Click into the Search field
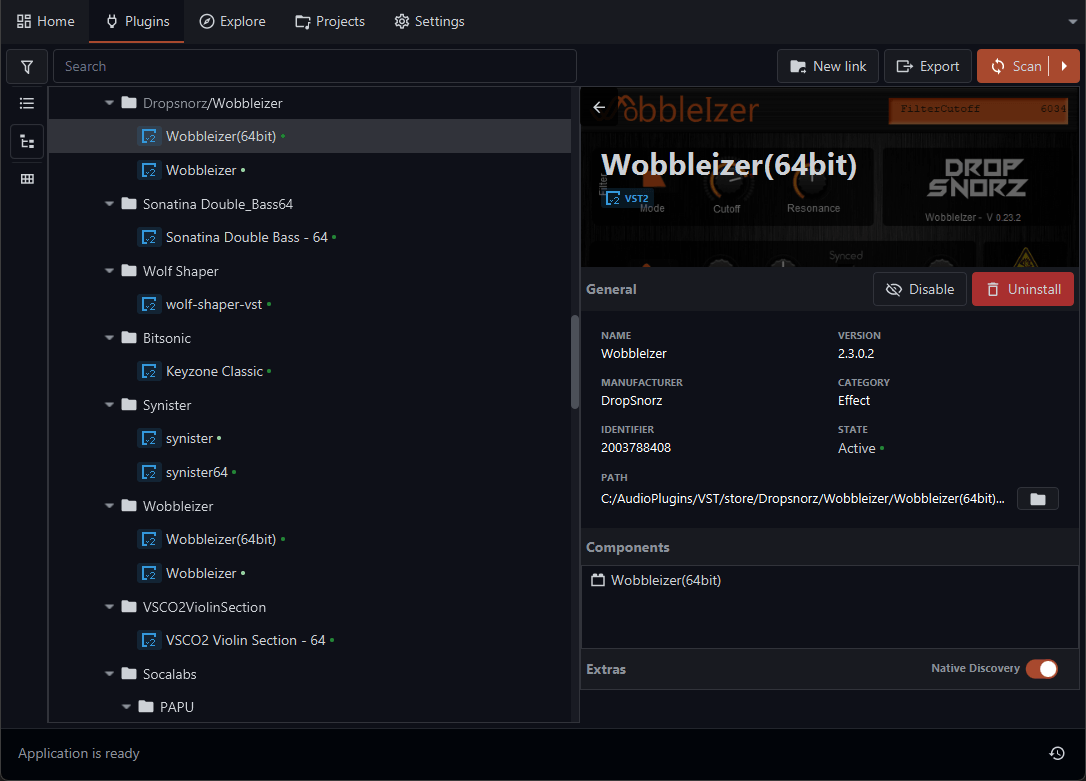Viewport: 1086px width, 781px height. point(315,66)
